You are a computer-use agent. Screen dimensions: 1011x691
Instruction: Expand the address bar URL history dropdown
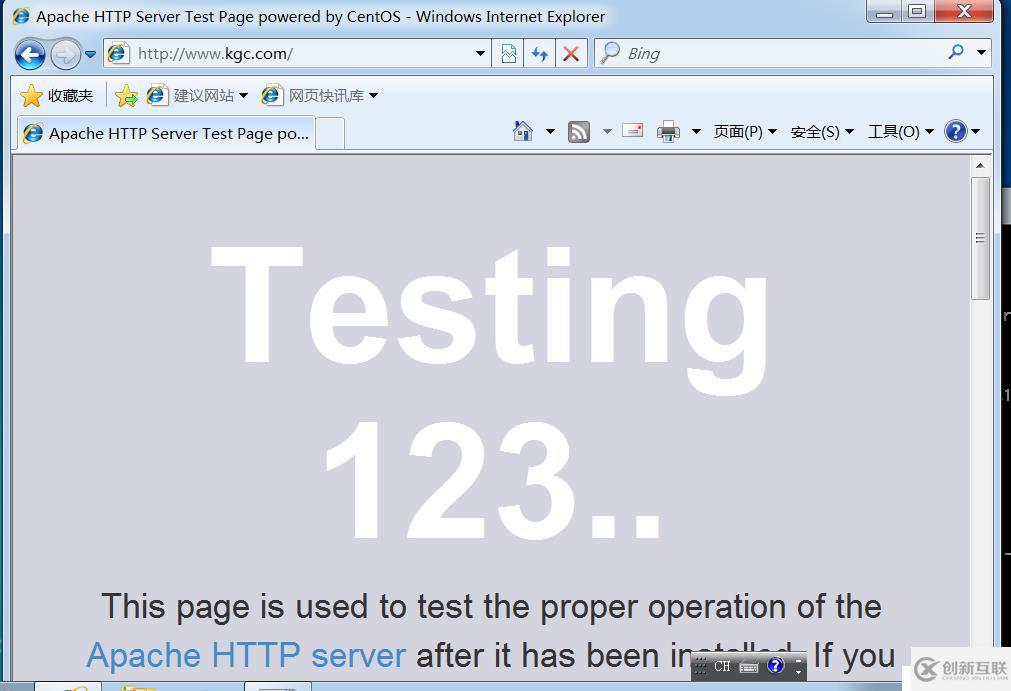pyautogui.click(x=480, y=54)
